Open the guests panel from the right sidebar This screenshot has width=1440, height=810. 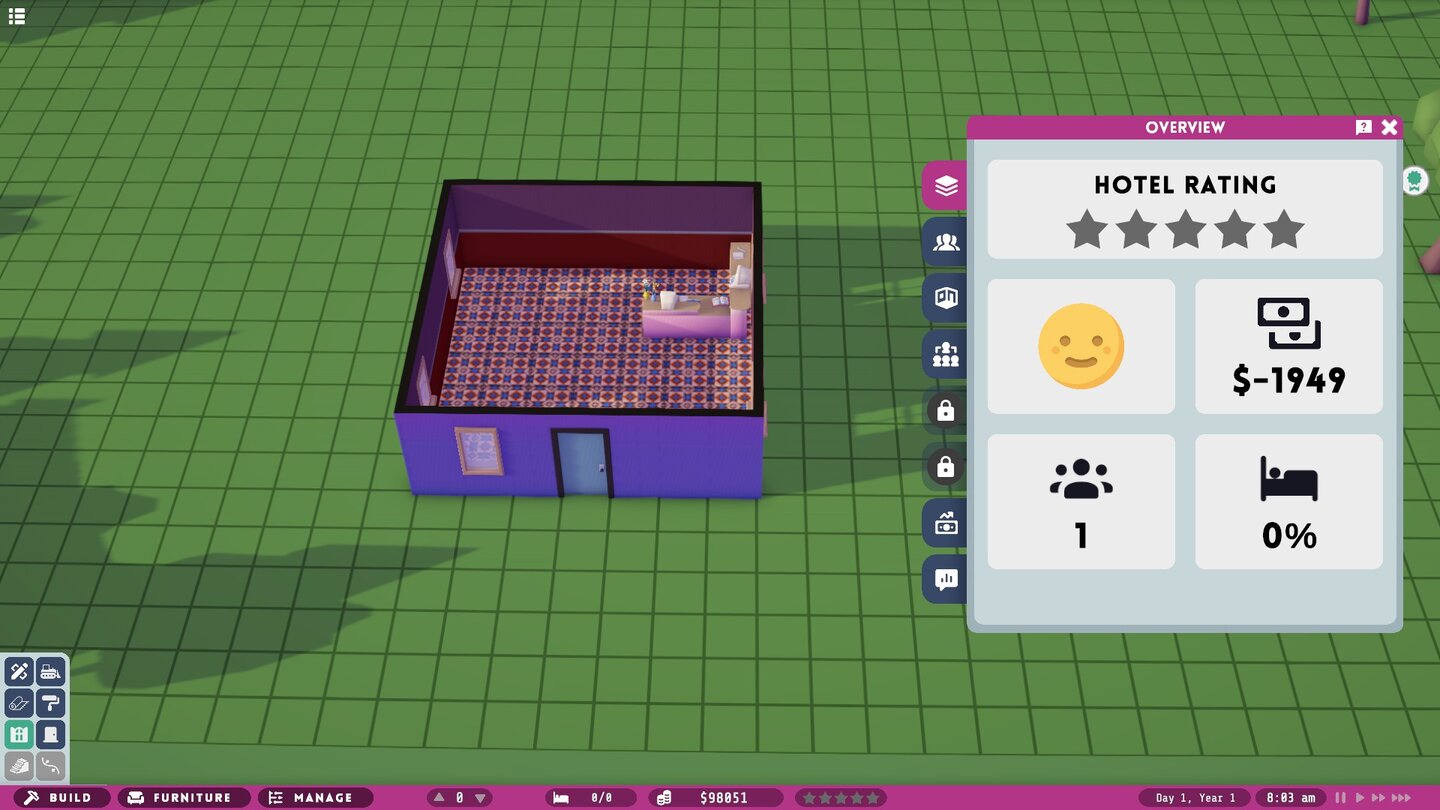[x=945, y=242]
